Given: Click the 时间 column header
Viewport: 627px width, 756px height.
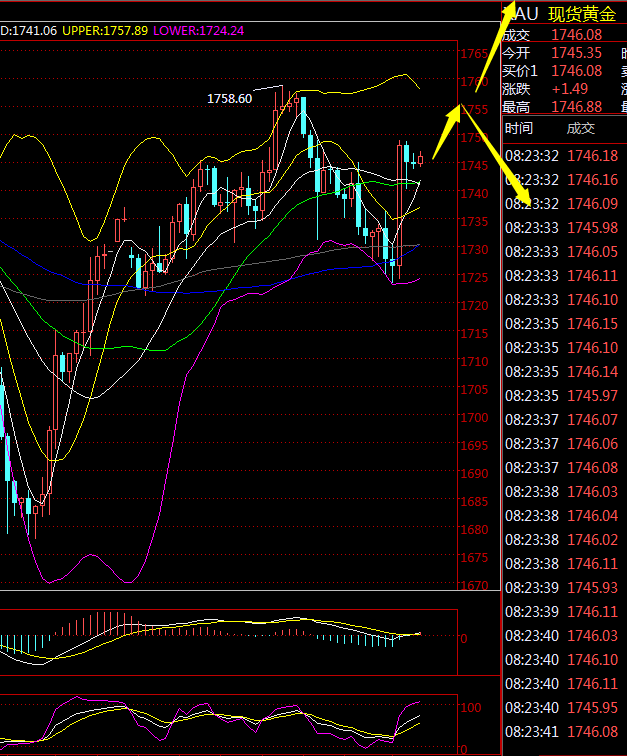Looking at the screenshot, I should [x=519, y=128].
